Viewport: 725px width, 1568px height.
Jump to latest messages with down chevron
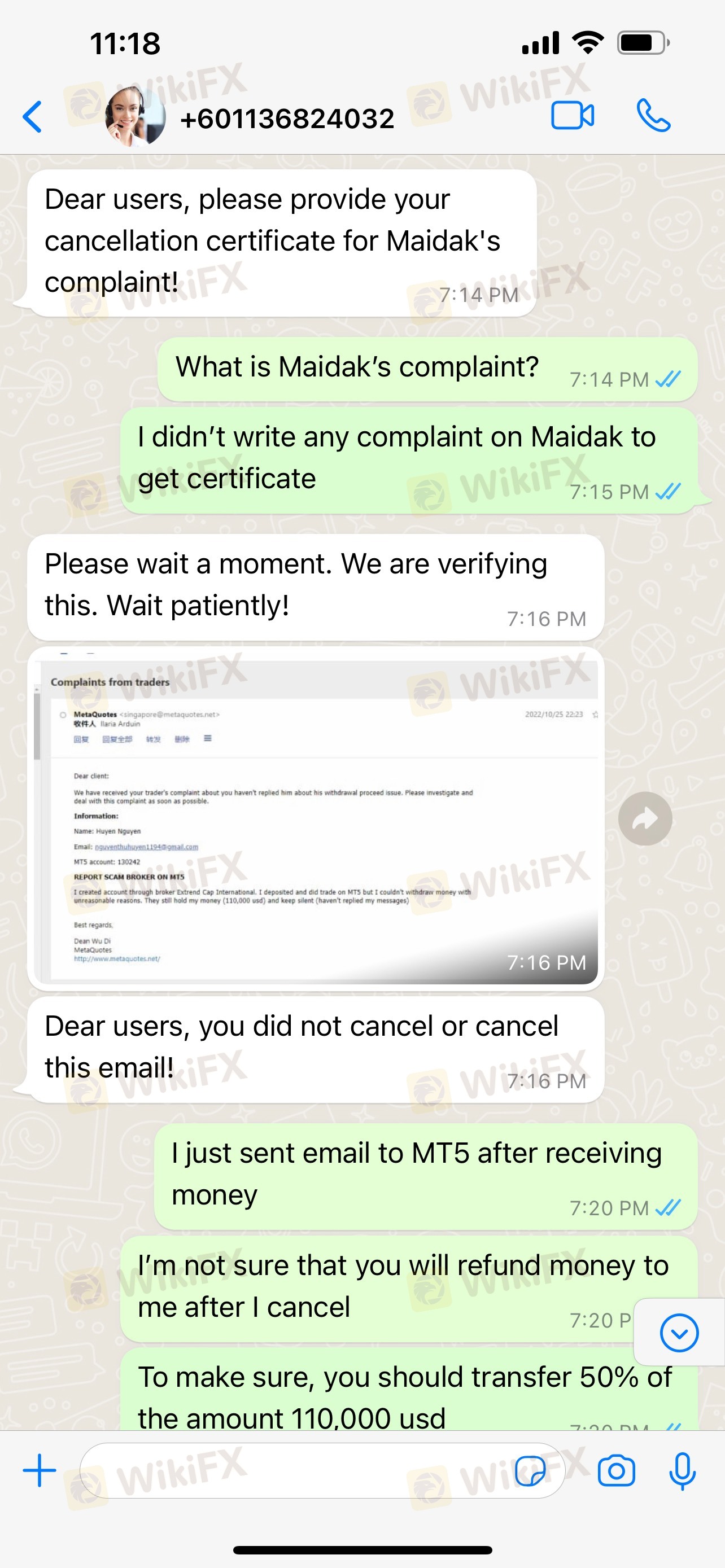pos(679,1333)
